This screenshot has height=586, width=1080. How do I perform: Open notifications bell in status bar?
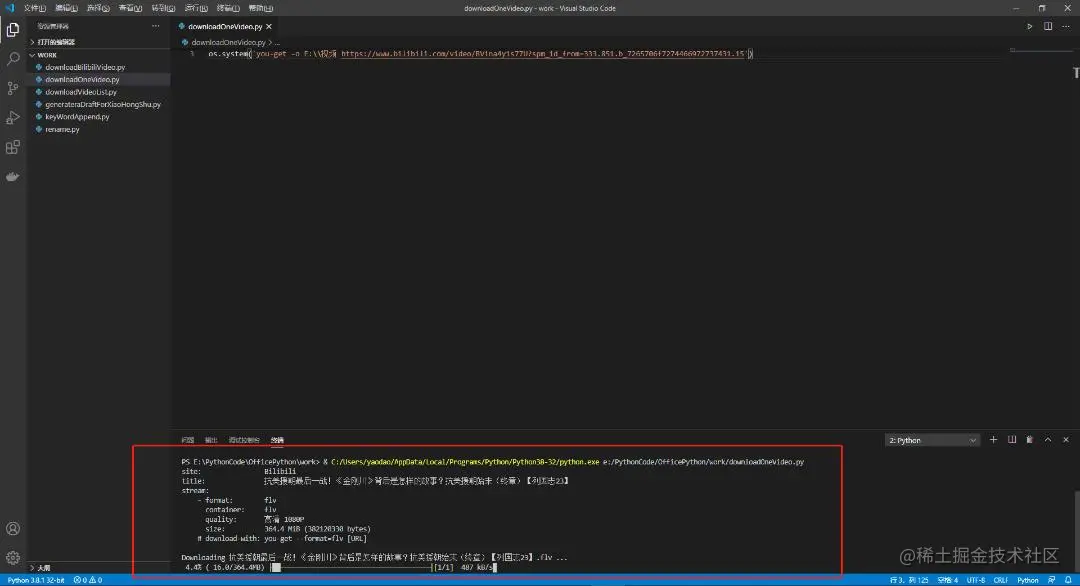[1068, 580]
